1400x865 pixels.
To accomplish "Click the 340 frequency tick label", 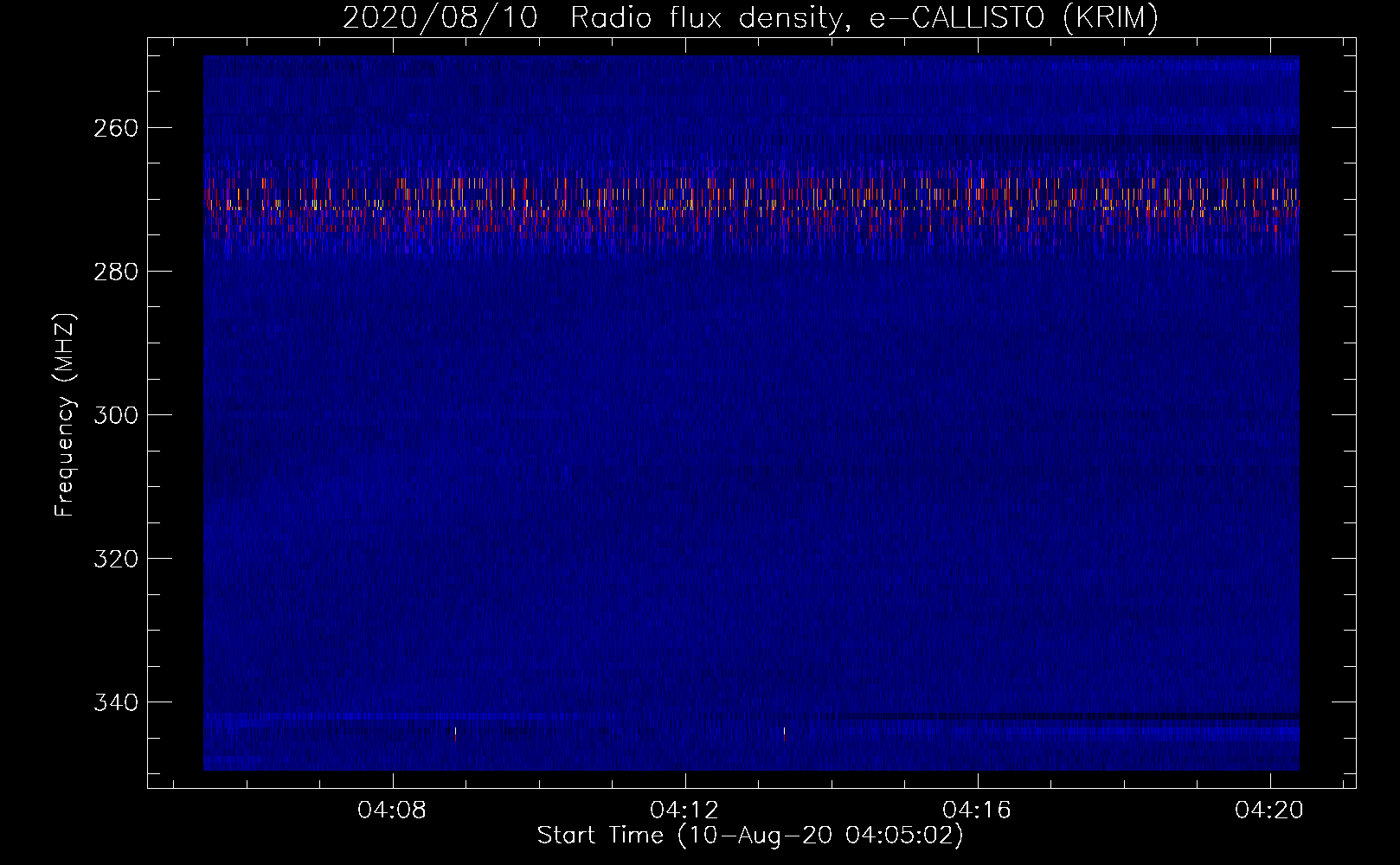I will [x=115, y=702].
